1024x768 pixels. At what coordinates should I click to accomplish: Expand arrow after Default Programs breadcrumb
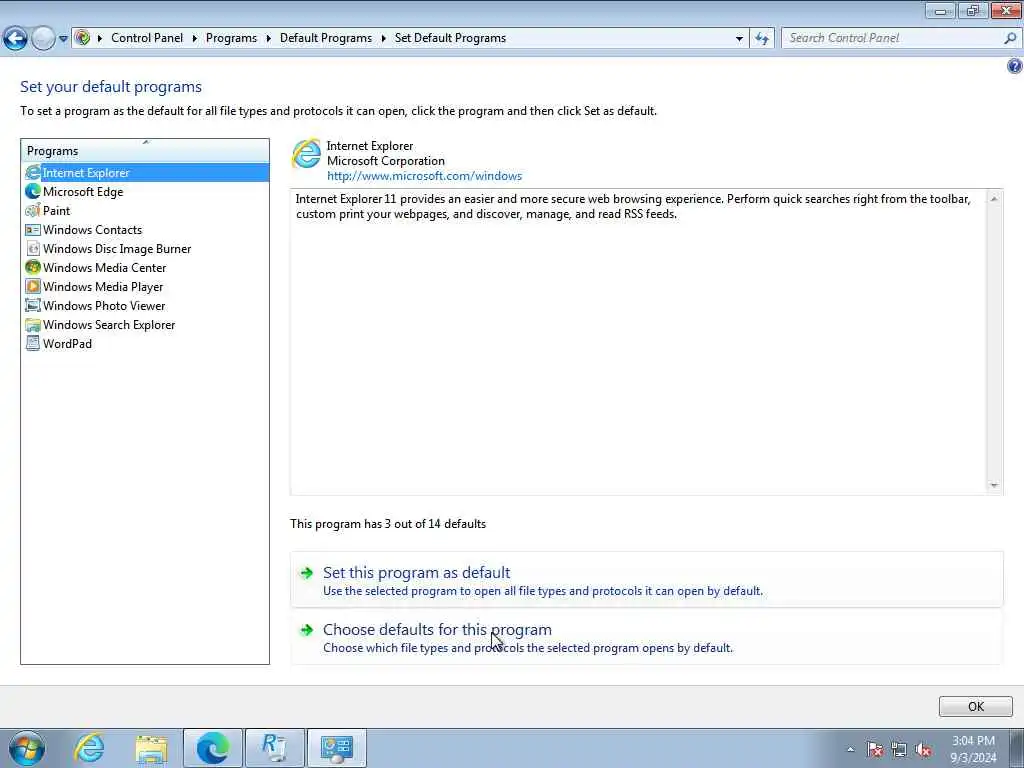tap(383, 39)
